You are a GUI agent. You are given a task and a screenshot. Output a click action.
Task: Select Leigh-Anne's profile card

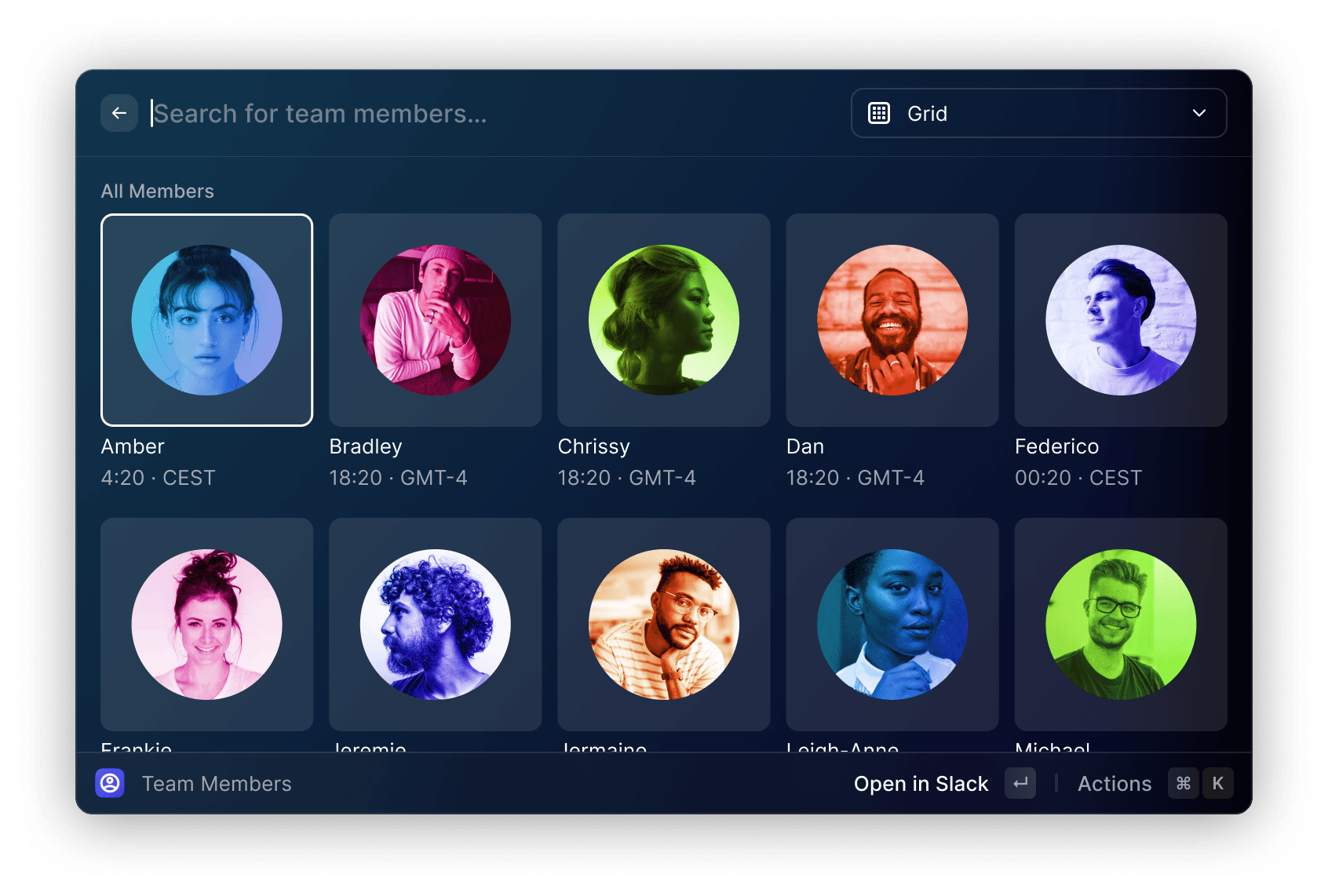[x=892, y=624]
